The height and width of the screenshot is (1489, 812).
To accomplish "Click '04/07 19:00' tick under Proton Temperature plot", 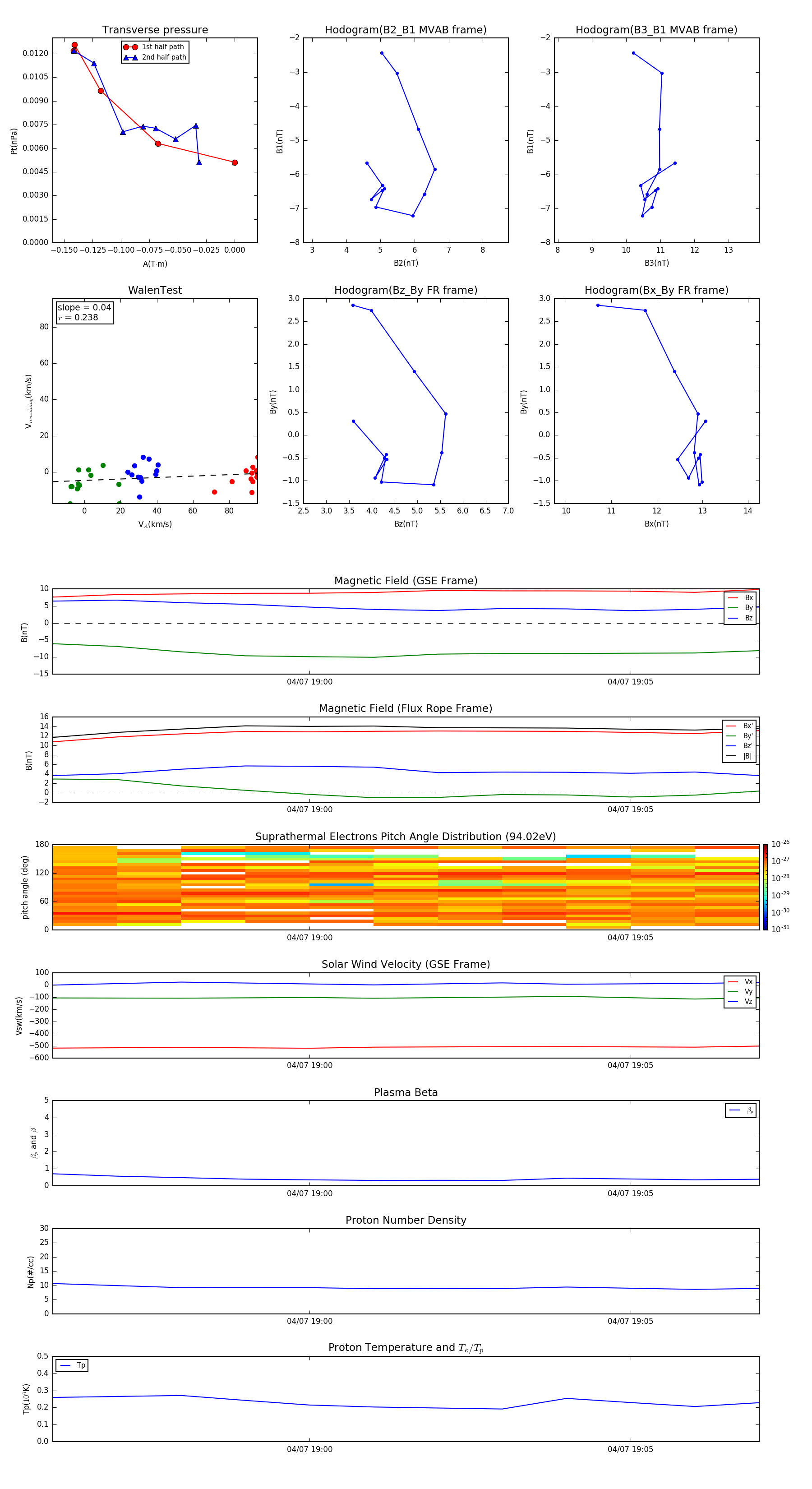I will pyautogui.click(x=310, y=1449).
